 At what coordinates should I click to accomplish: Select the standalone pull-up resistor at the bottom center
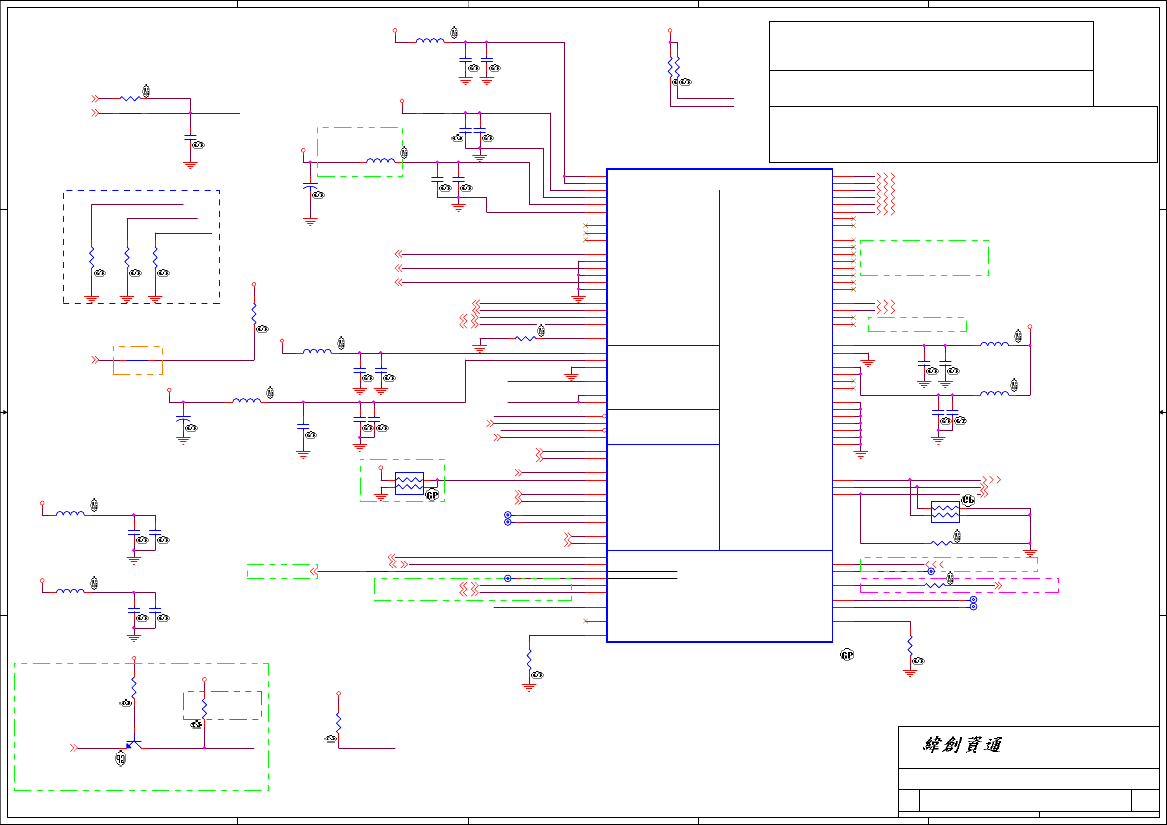click(x=339, y=722)
